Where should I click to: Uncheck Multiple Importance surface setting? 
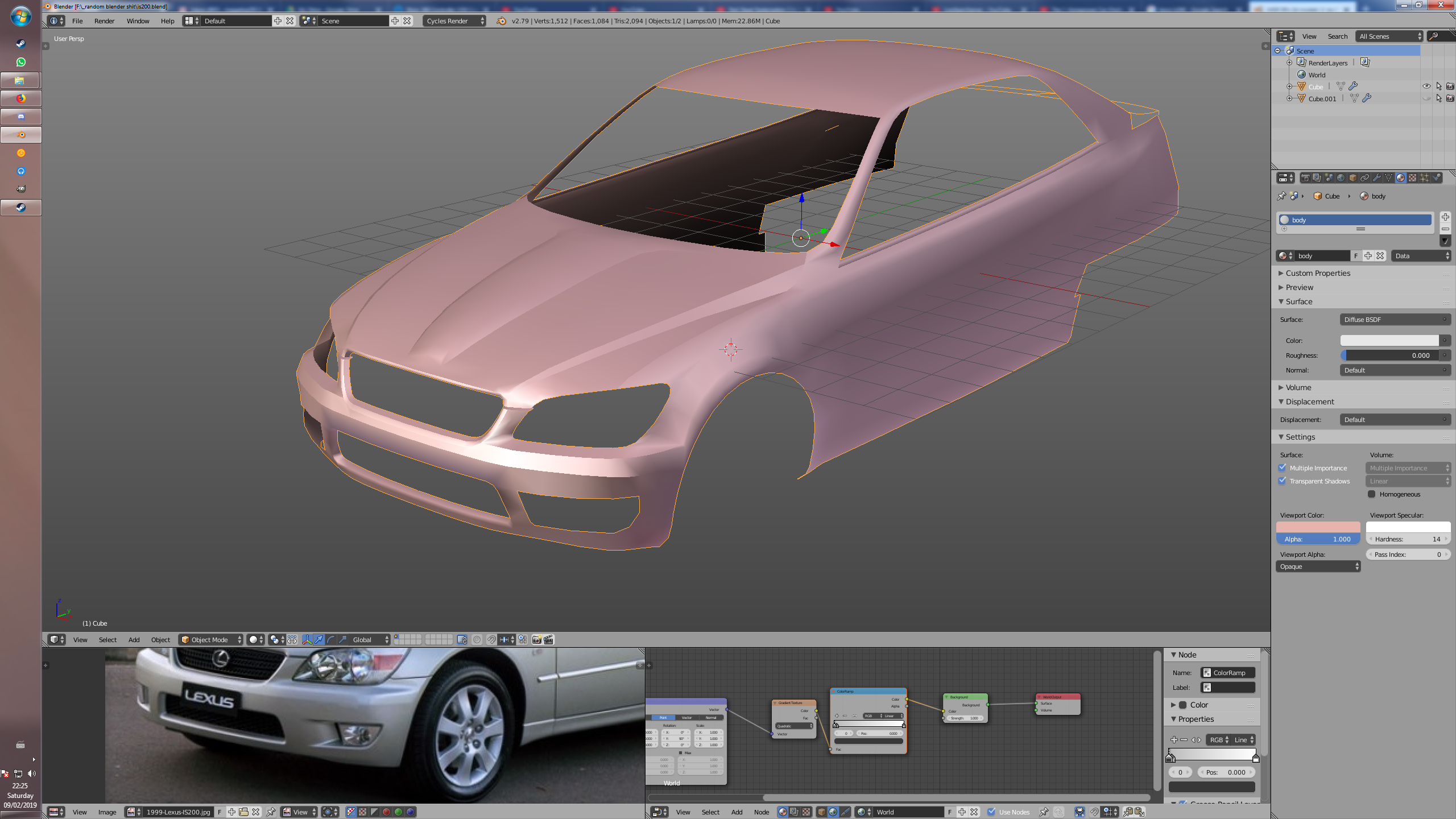coord(1283,468)
